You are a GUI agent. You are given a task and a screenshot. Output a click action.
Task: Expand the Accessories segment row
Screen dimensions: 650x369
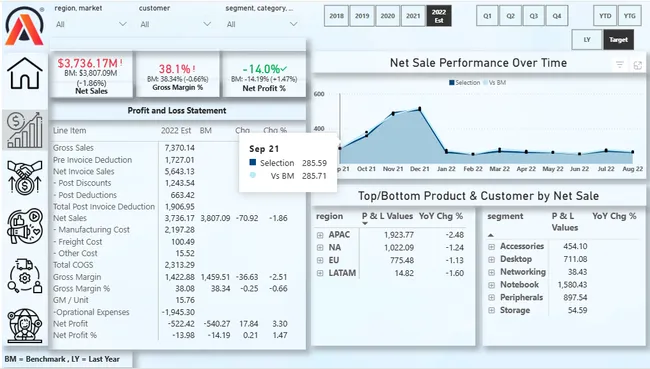[x=491, y=247]
